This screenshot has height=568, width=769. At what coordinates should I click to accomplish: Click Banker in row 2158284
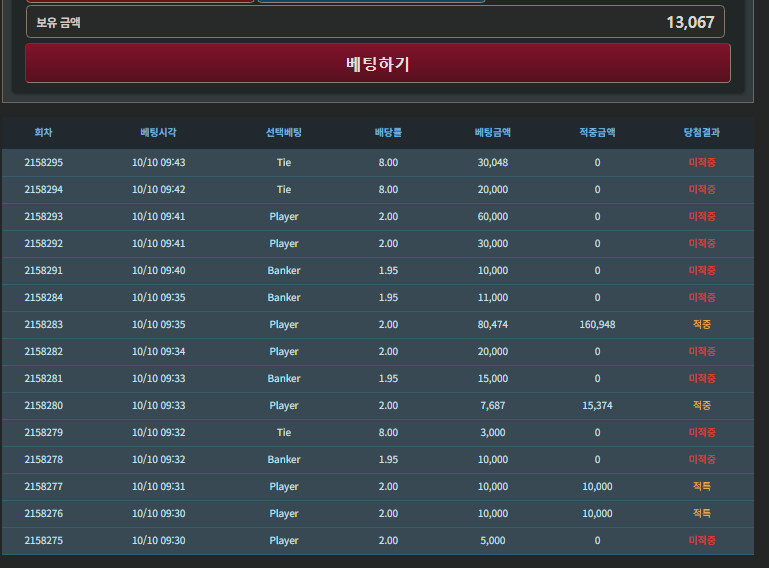point(284,297)
